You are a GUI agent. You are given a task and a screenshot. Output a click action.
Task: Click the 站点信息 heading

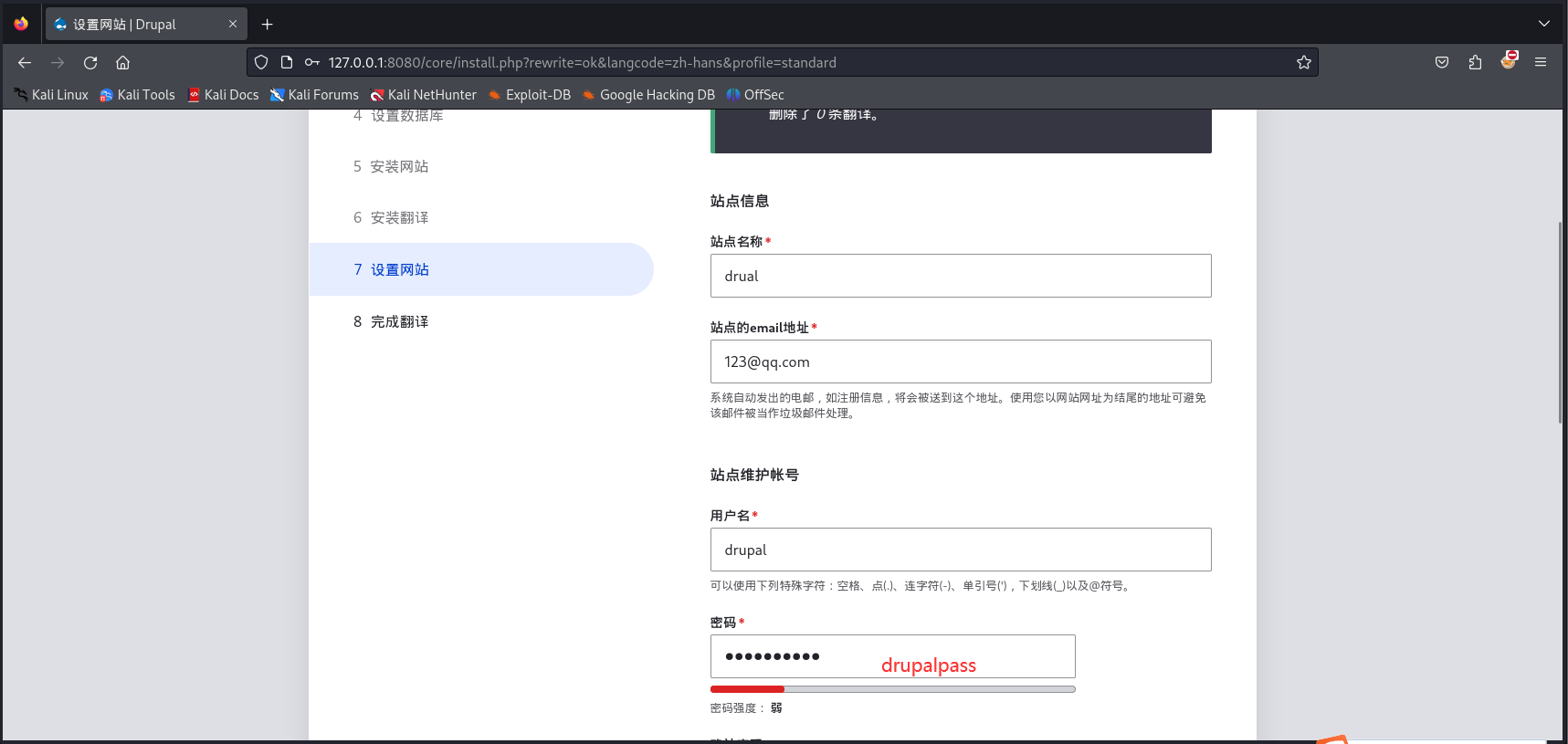(740, 201)
